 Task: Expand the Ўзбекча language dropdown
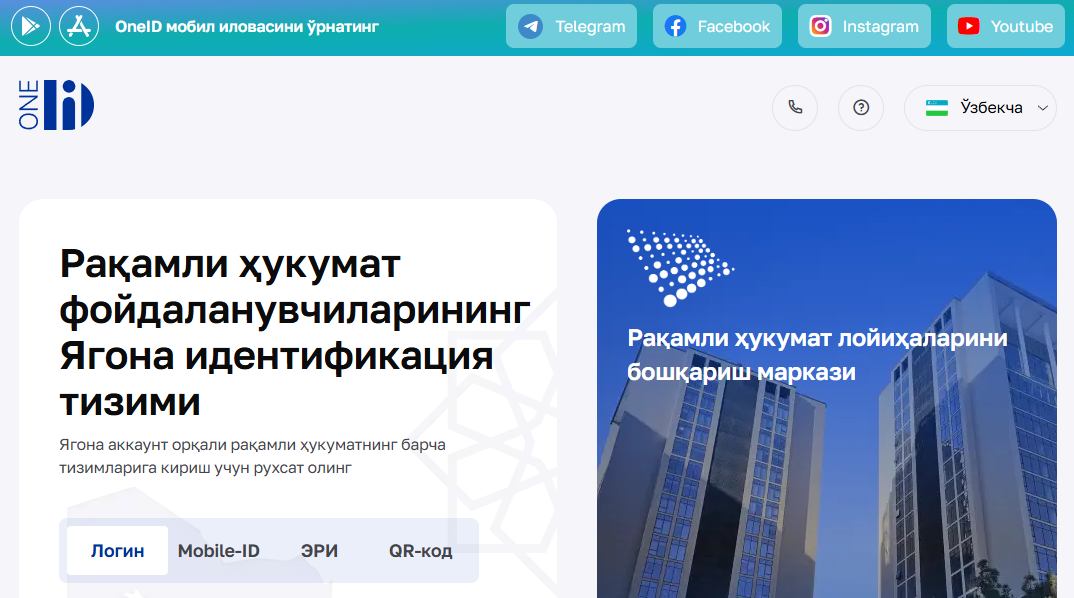pyautogui.click(x=980, y=108)
